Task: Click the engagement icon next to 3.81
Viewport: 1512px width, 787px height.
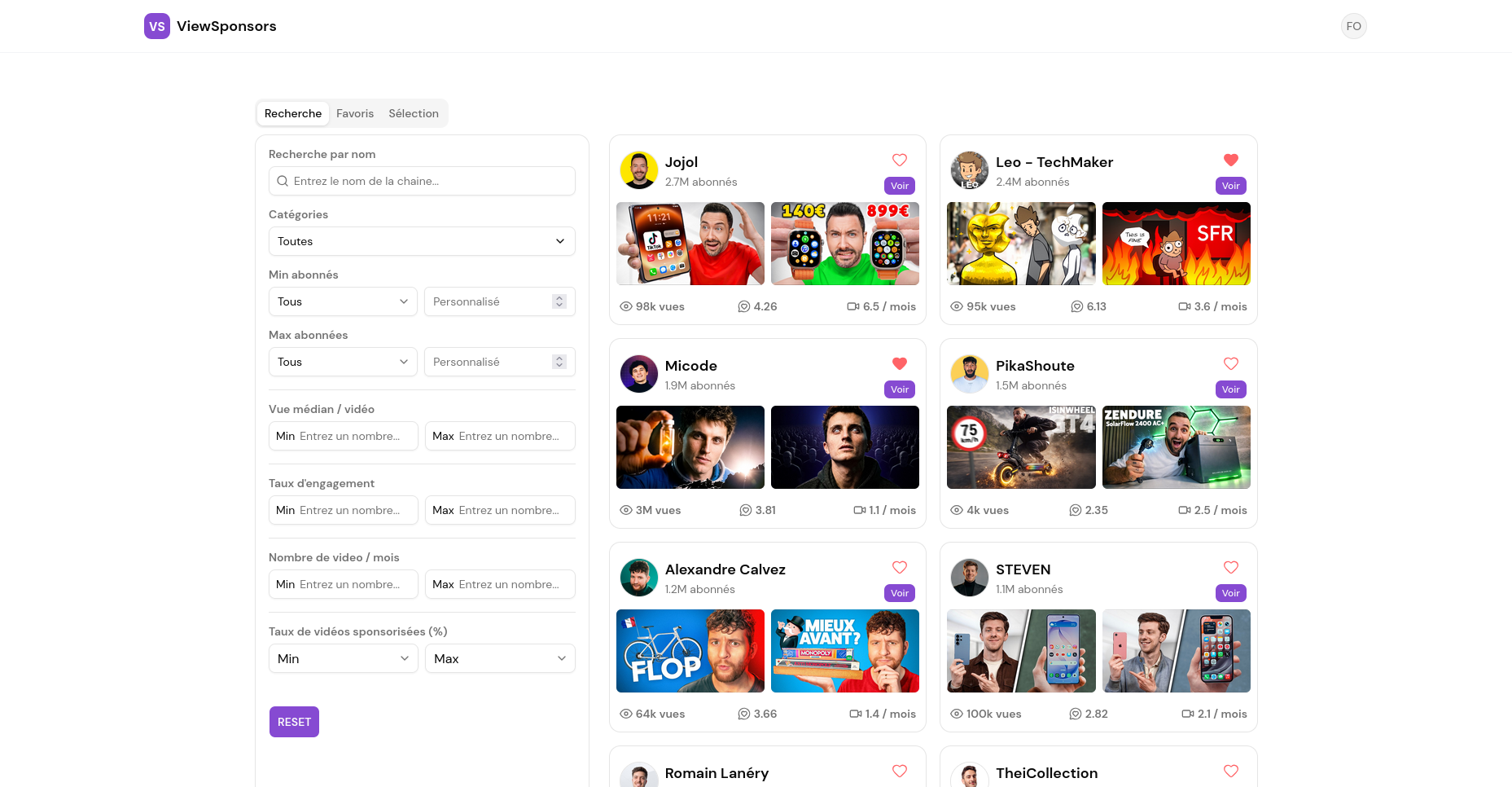Action: point(745,510)
